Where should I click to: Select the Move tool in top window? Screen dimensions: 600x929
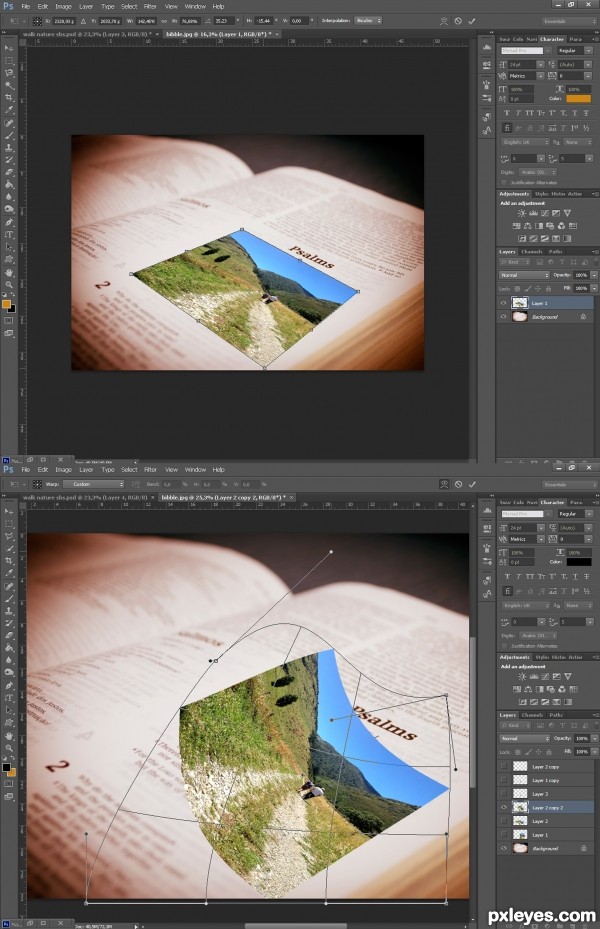[x=9, y=48]
